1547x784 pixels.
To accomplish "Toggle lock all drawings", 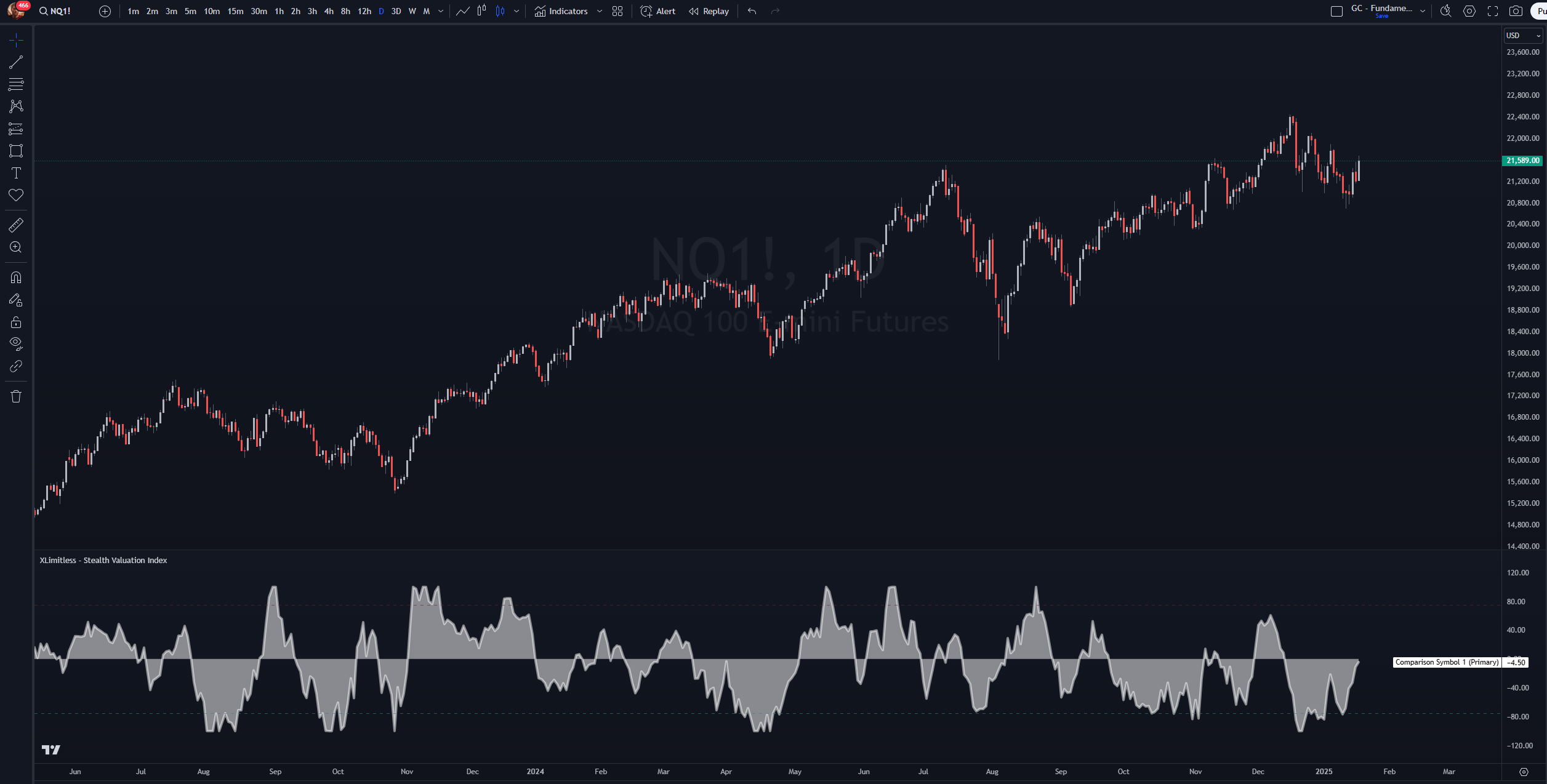I will click(x=16, y=322).
